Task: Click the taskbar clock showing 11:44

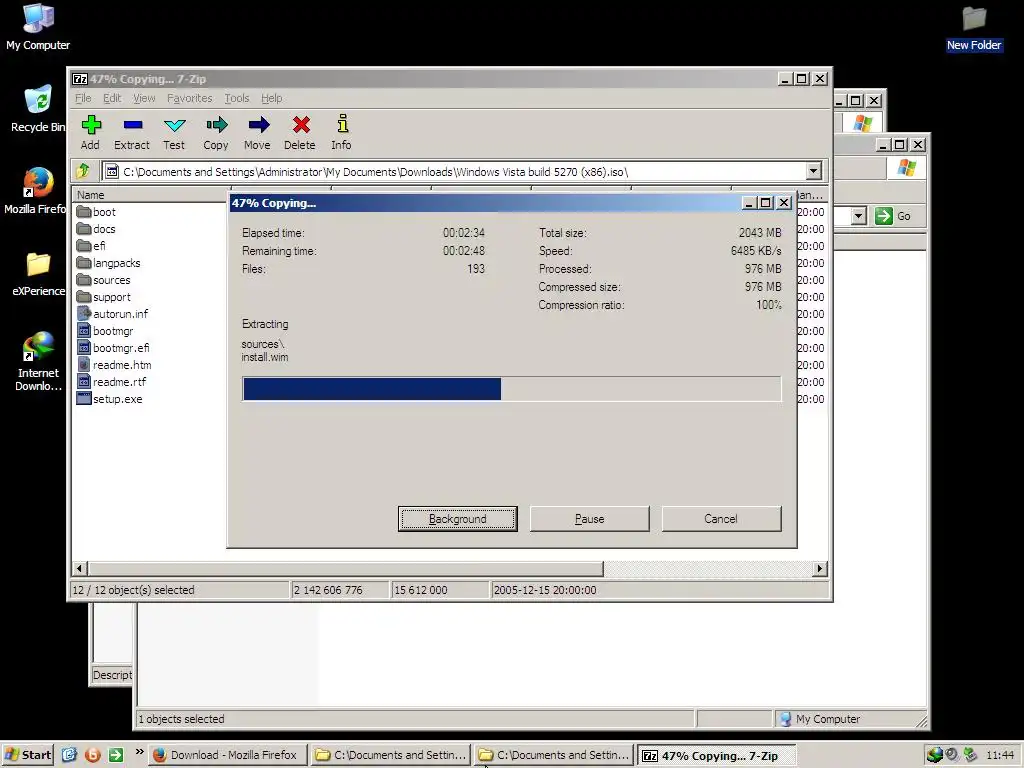Action: pos(1000,755)
